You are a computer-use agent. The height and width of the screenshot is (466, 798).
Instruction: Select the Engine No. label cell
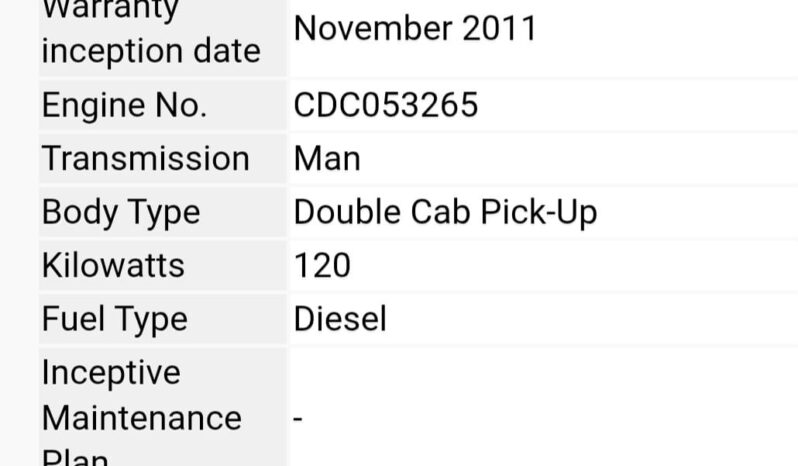pyautogui.click(x=163, y=105)
